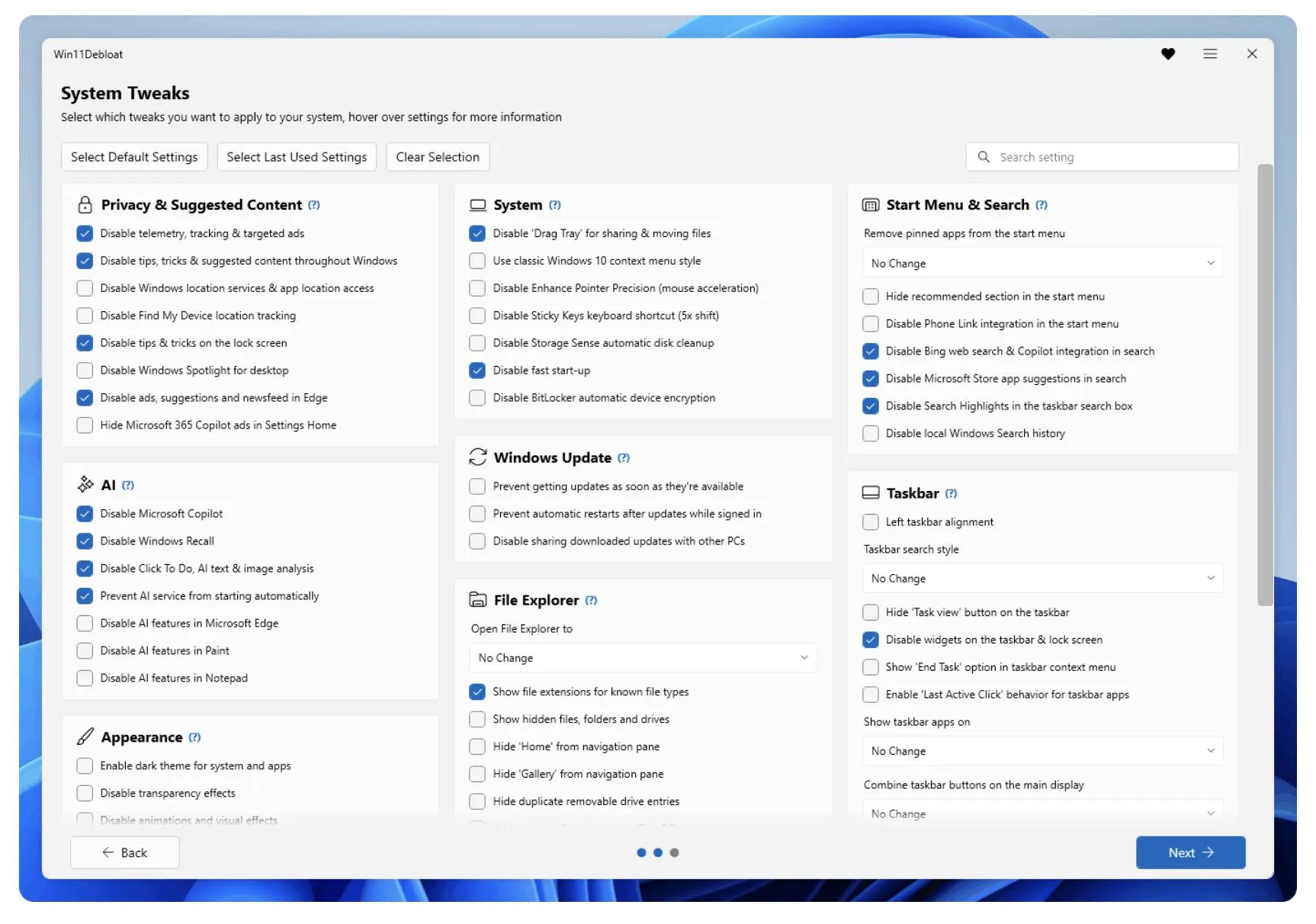Image resolution: width=1316 pixels, height=924 pixels.
Task: Click the help icon beside Taskbar heading
Action: pos(951,493)
